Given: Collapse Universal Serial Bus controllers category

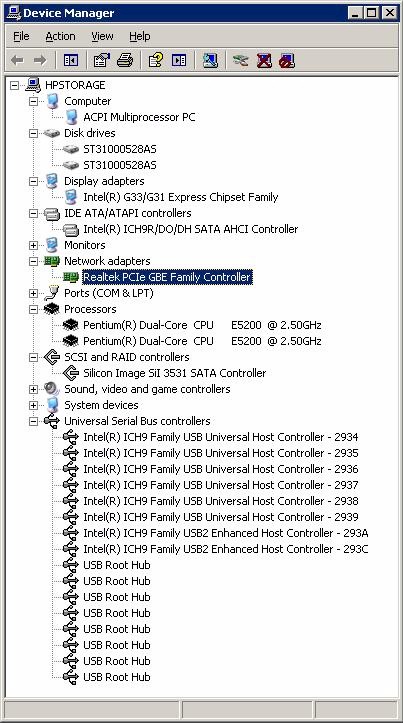Looking at the screenshot, I should click(x=33, y=421).
